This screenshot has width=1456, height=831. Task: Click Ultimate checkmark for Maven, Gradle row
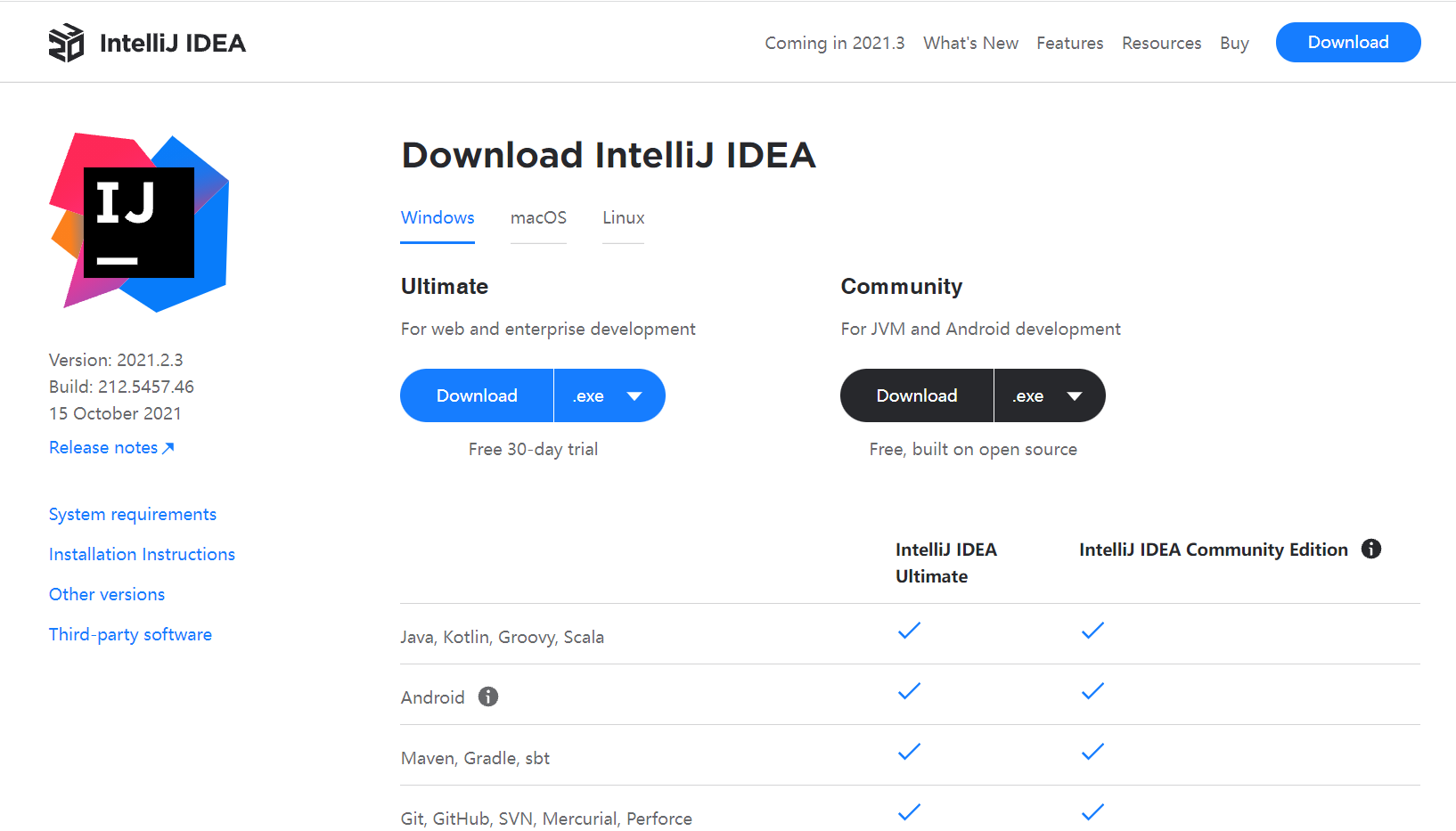[x=909, y=752]
